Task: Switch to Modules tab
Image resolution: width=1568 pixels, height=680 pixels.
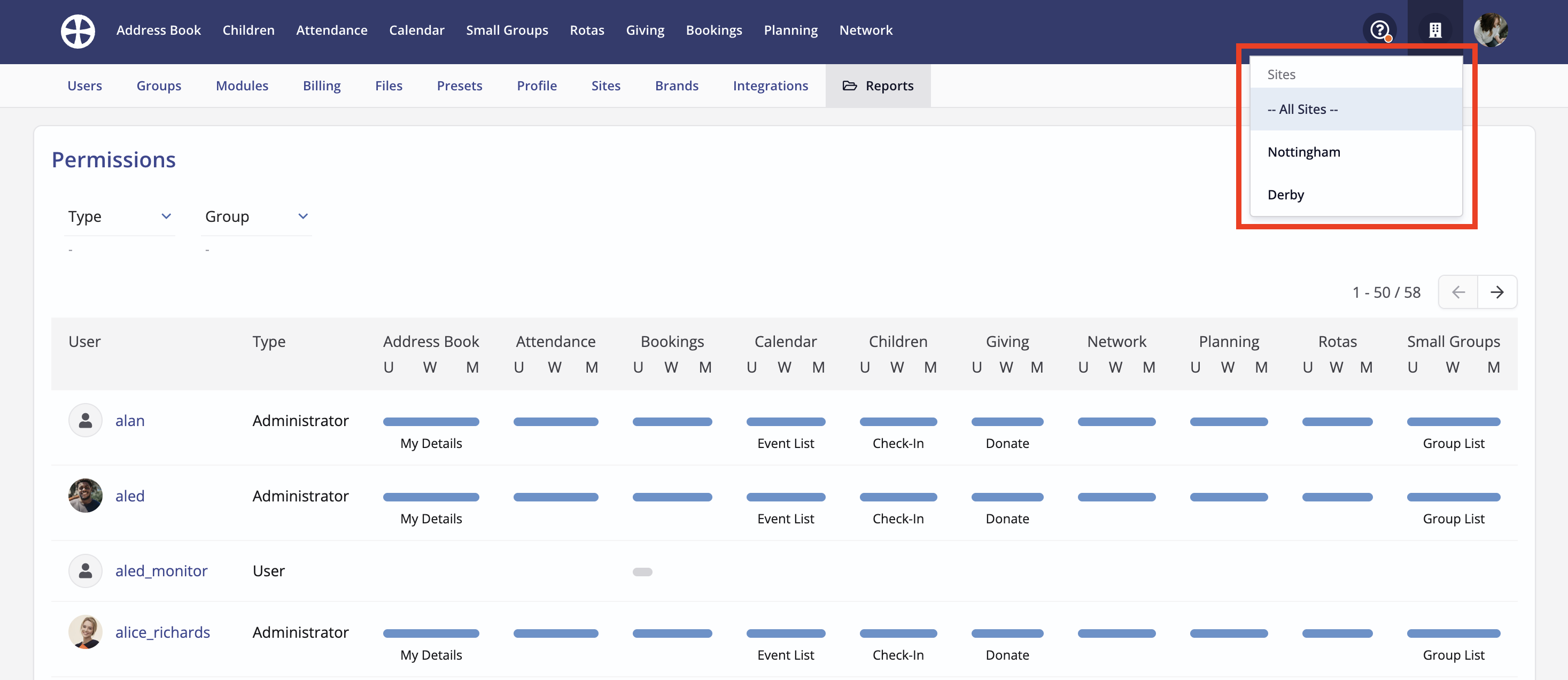Action: click(242, 86)
